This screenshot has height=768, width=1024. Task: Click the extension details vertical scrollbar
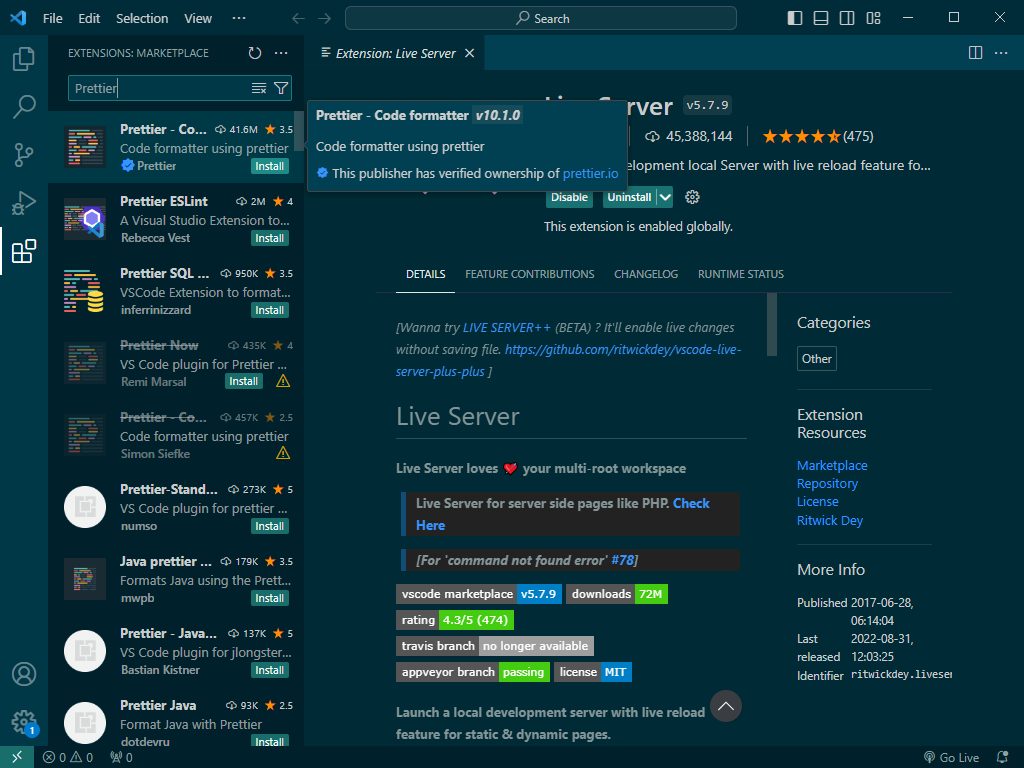pos(772,324)
